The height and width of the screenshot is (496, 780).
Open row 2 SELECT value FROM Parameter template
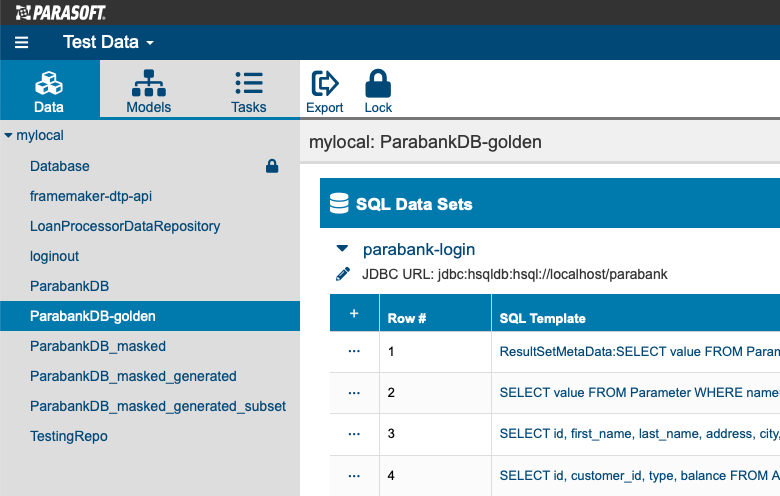640,393
